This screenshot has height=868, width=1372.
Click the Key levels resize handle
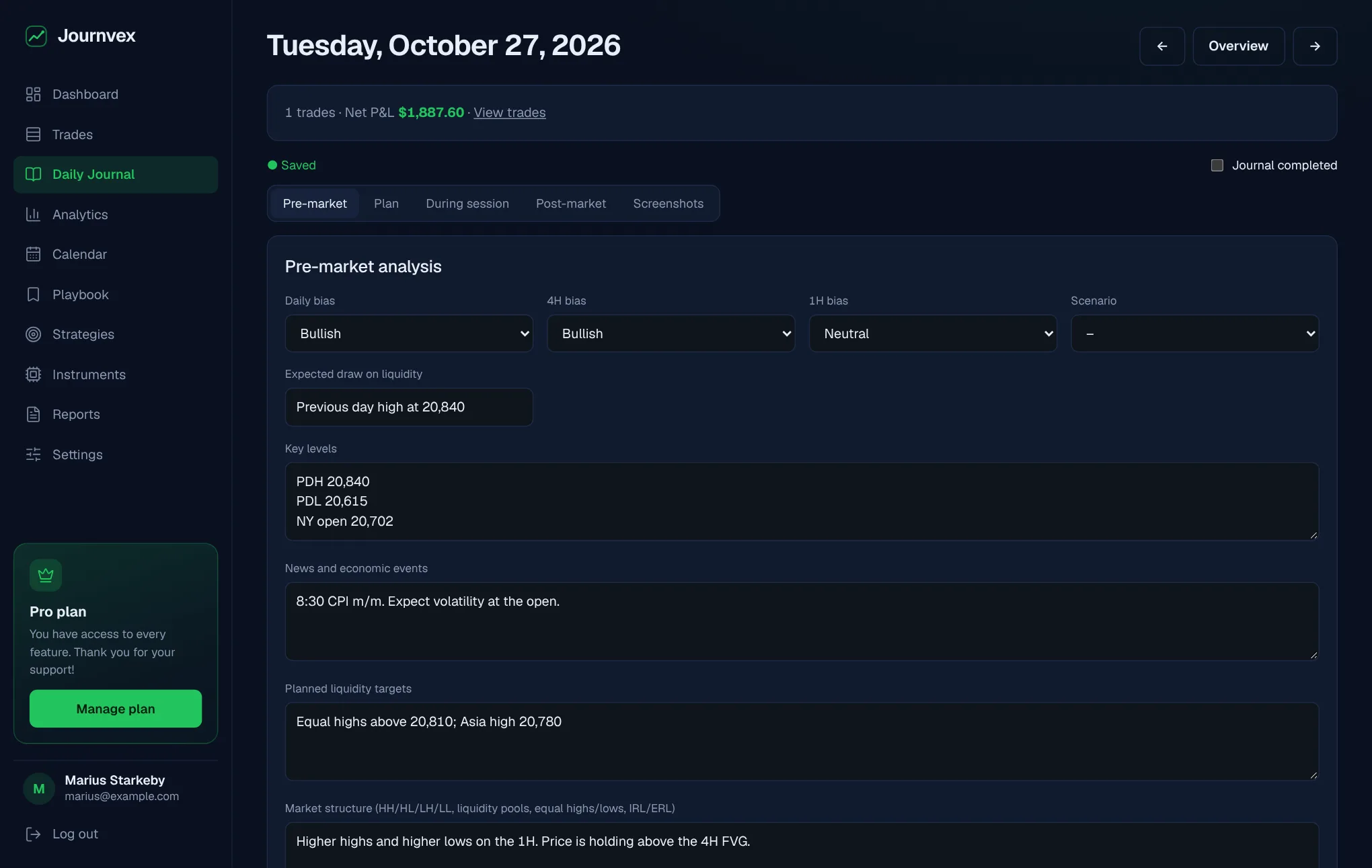[1313, 535]
